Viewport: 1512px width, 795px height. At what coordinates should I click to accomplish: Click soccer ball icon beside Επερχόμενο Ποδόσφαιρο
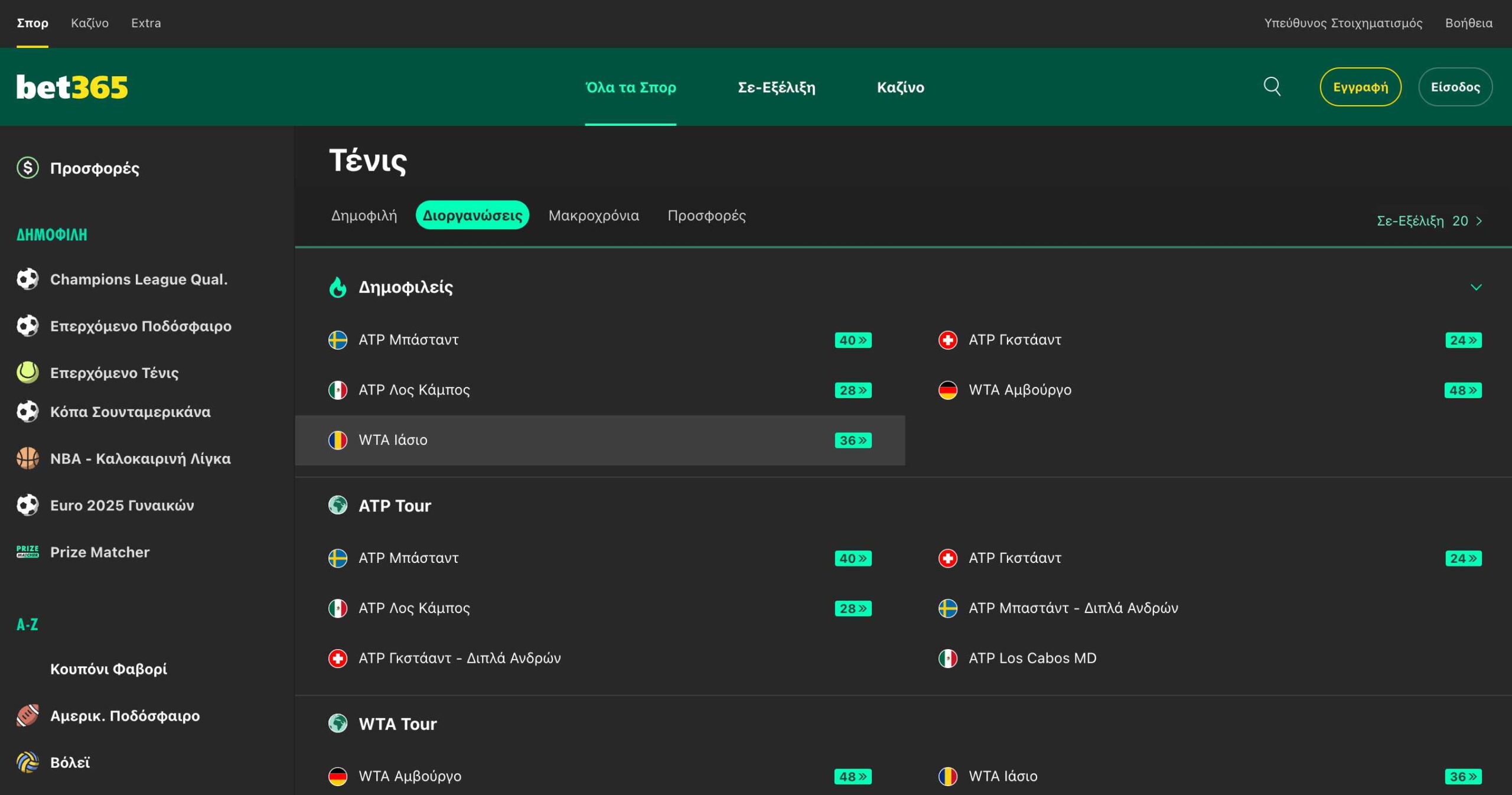pyautogui.click(x=28, y=325)
